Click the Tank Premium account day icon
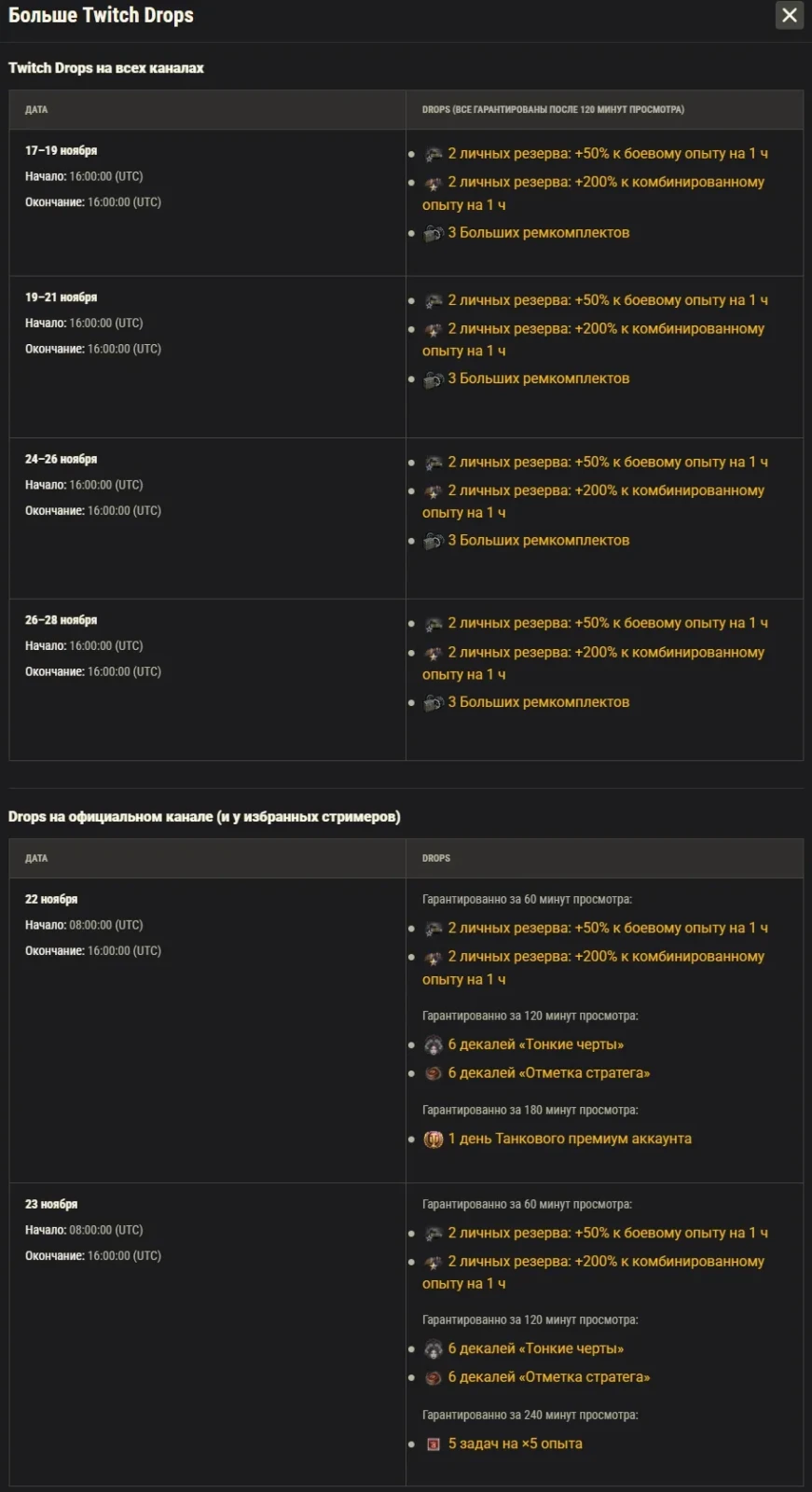This screenshot has height=1492, width=812. 434,1139
